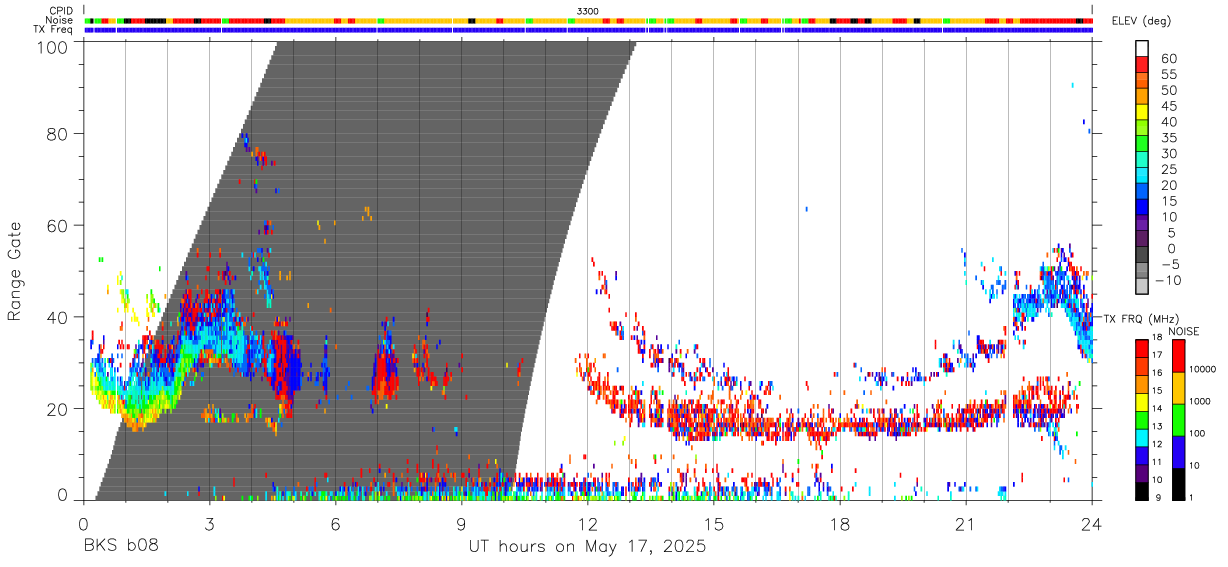The height and width of the screenshot is (567, 1228).
Task: Click the 60 tick on Range Gate axis
Action: coord(58,225)
